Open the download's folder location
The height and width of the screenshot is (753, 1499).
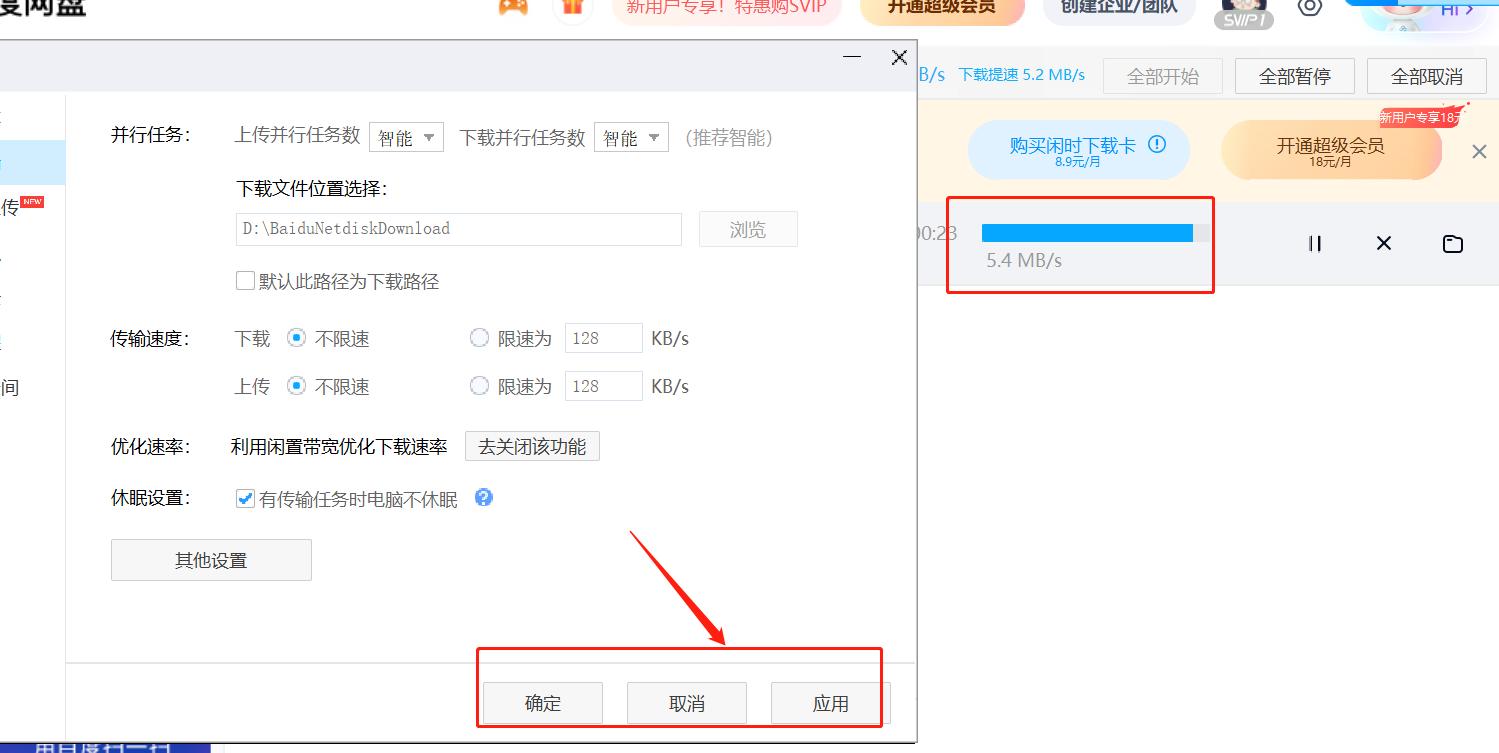1452,243
